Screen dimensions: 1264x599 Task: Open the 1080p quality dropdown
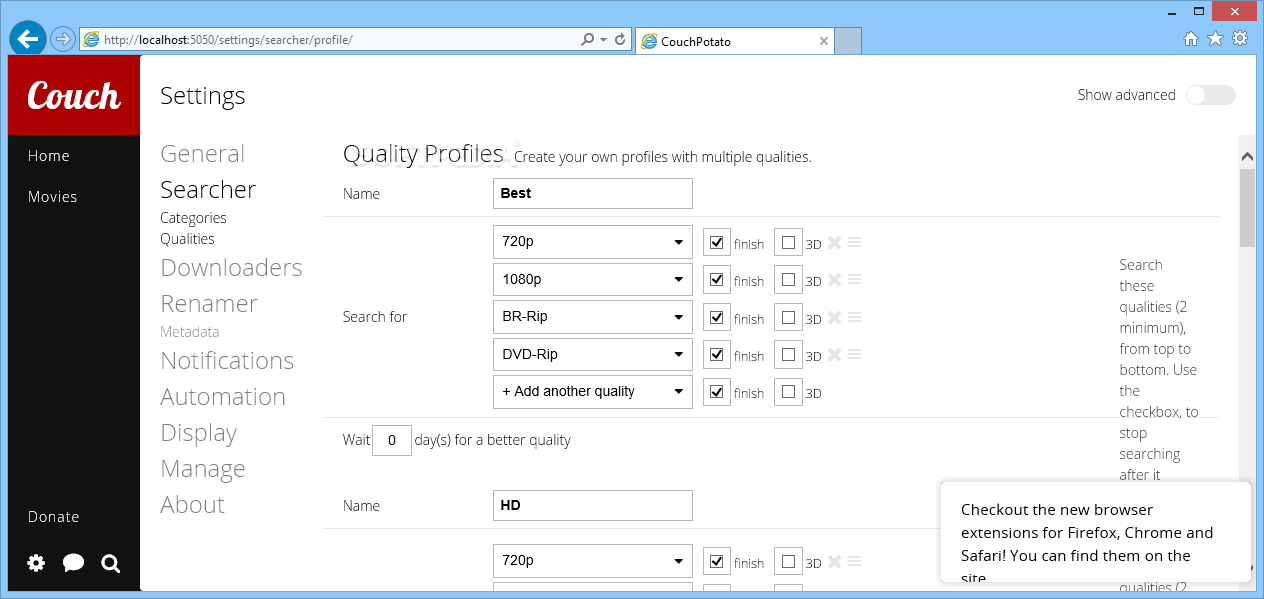(x=593, y=279)
